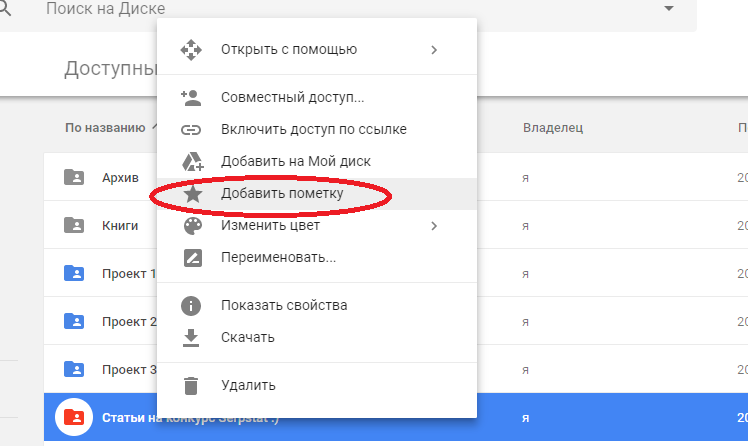Click the rename pencil icon
The width and height of the screenshot is (748, 446).
coord(193,258)
